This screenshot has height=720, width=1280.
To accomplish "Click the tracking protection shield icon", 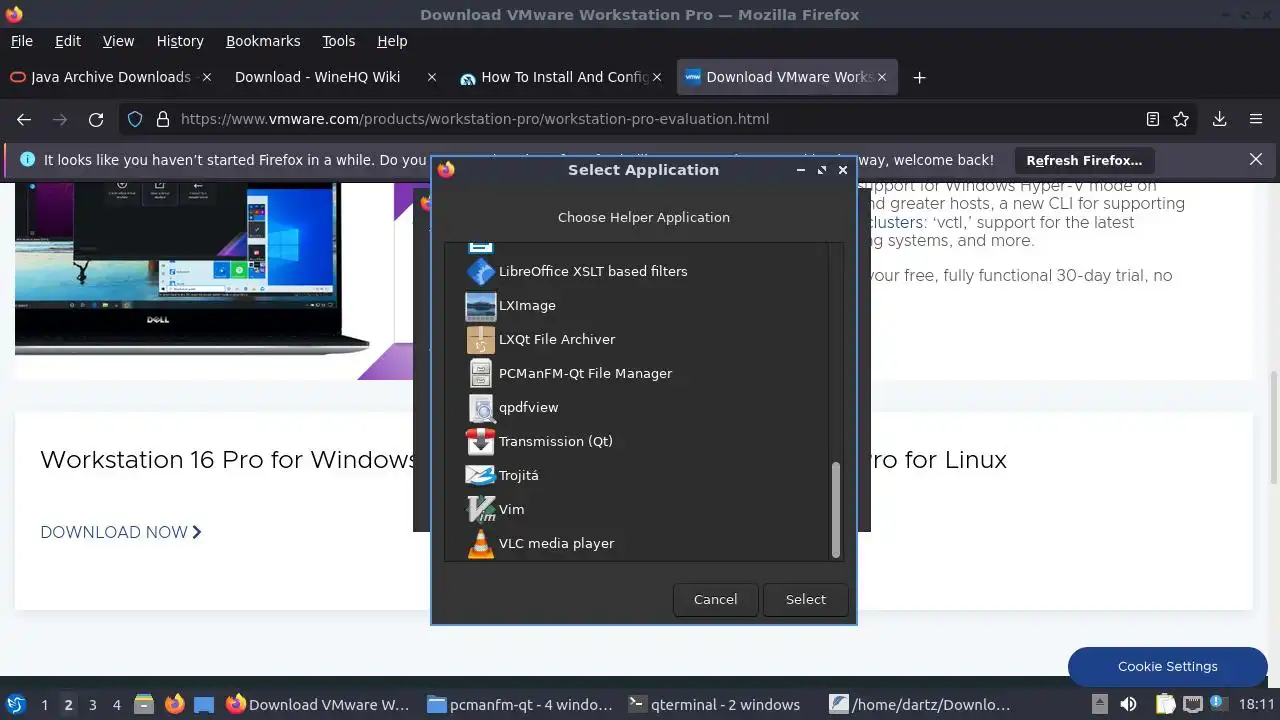I will 137,119.
